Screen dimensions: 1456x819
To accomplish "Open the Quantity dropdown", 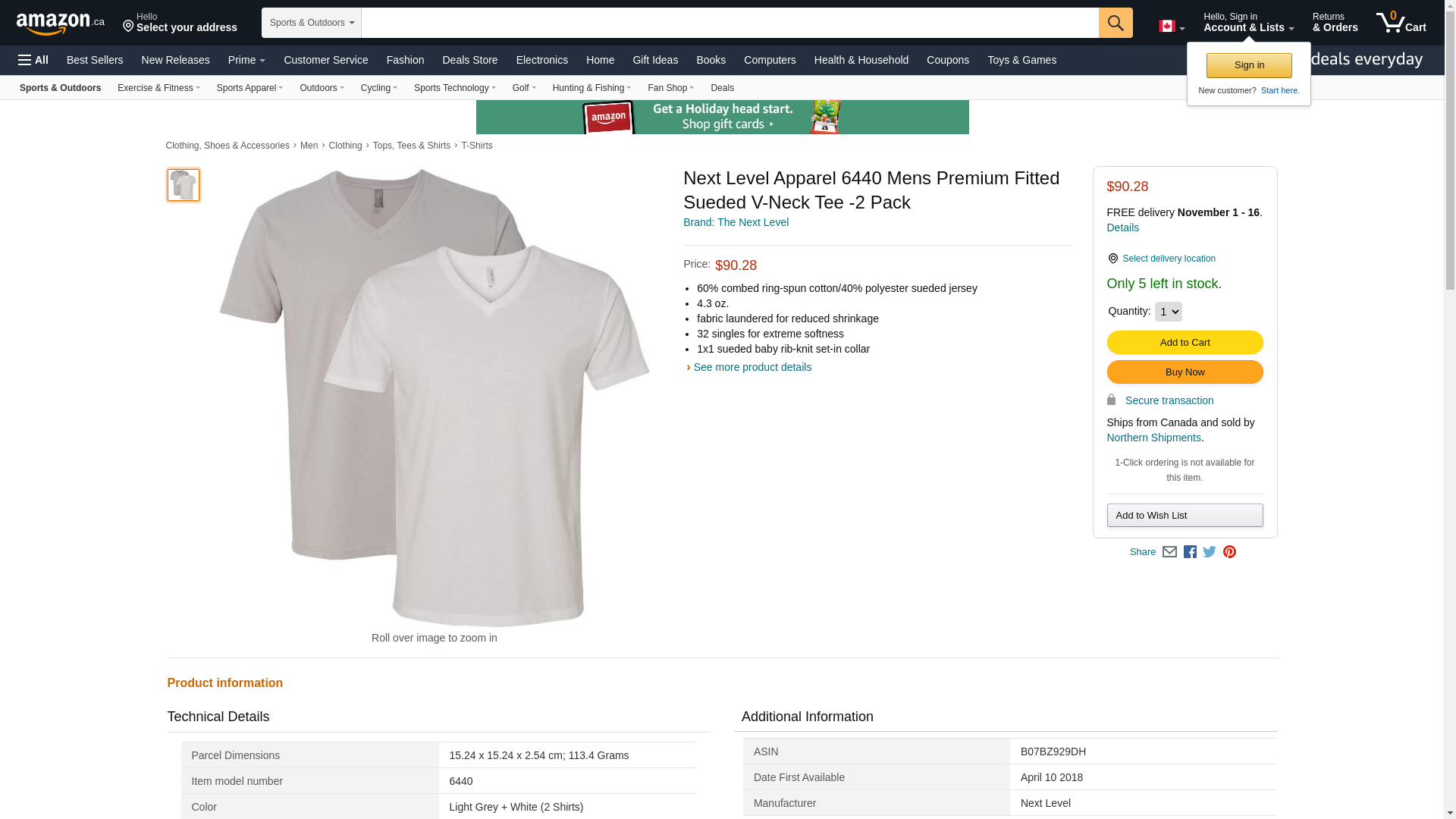I will (1168, 312).
